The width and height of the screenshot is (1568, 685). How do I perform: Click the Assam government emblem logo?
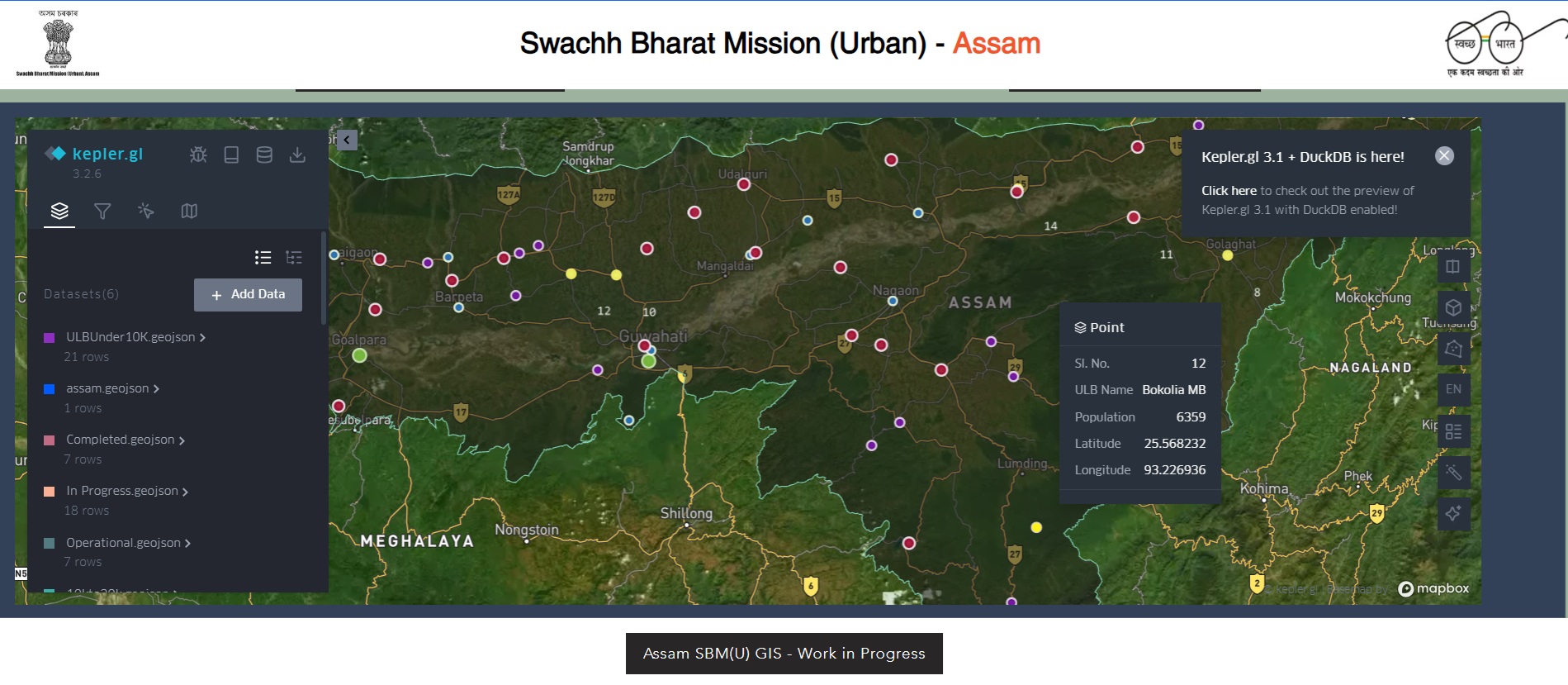click(58, 43)
